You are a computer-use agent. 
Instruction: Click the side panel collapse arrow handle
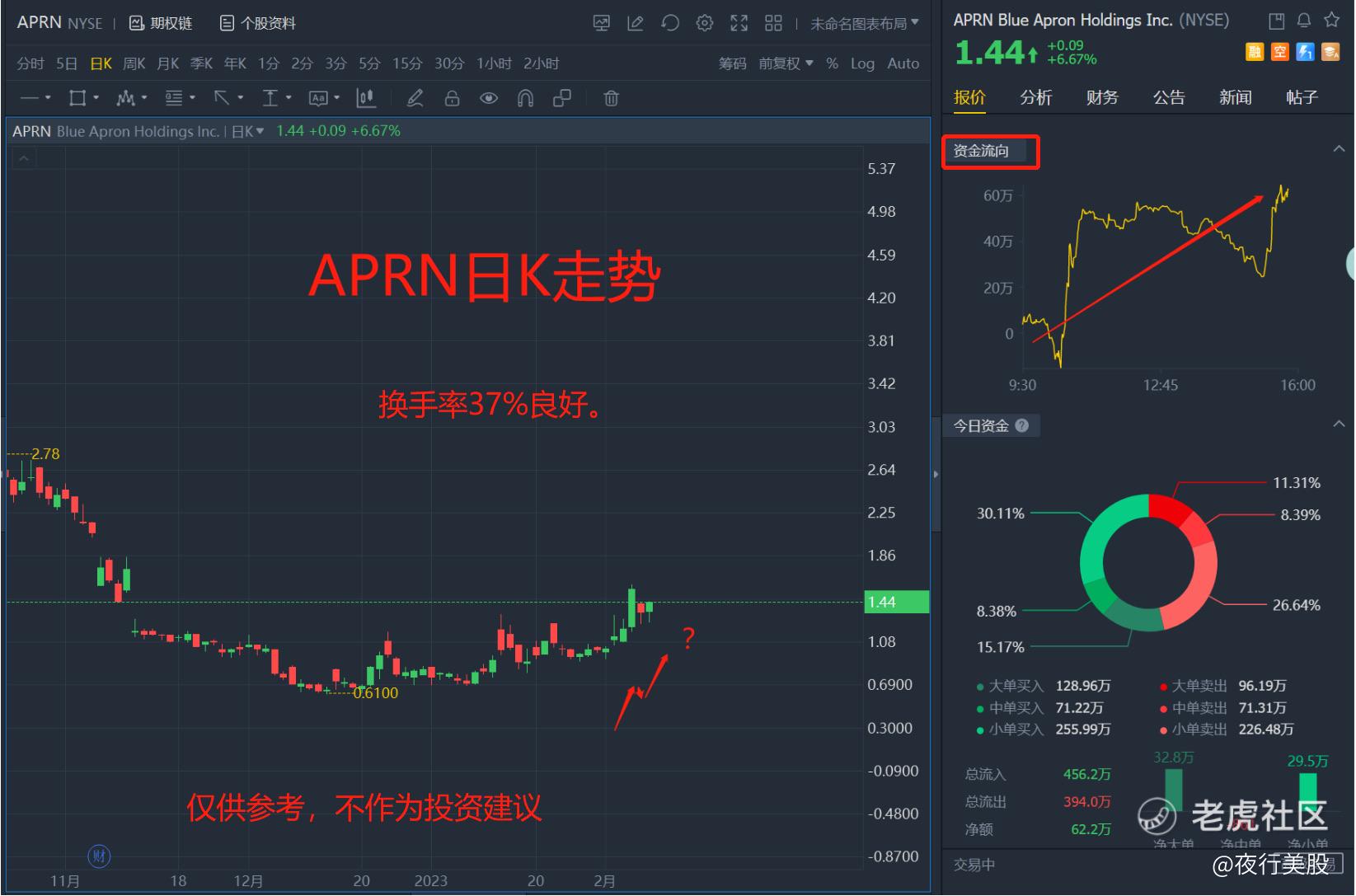click(936, 474)
